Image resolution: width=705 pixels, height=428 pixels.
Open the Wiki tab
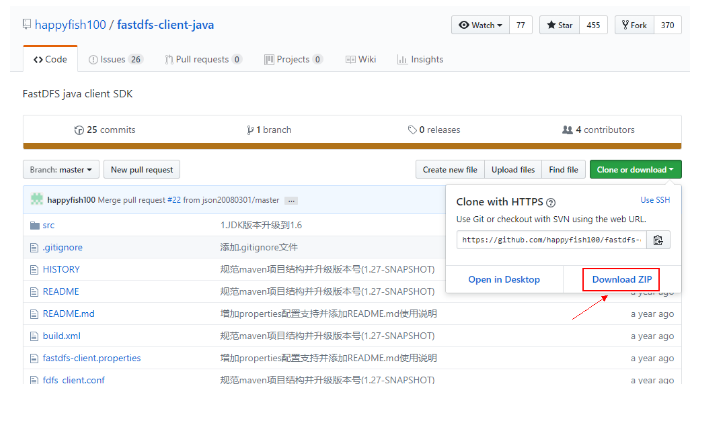point(361,59)
